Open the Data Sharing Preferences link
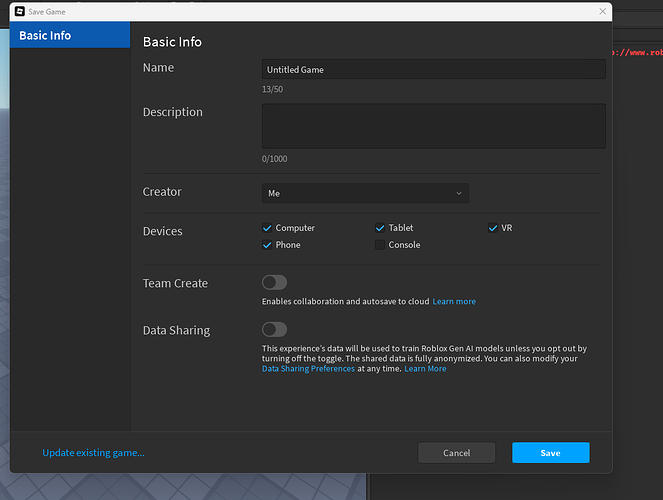The width and height of the screenshot is (663, 500). click(308, 369)
